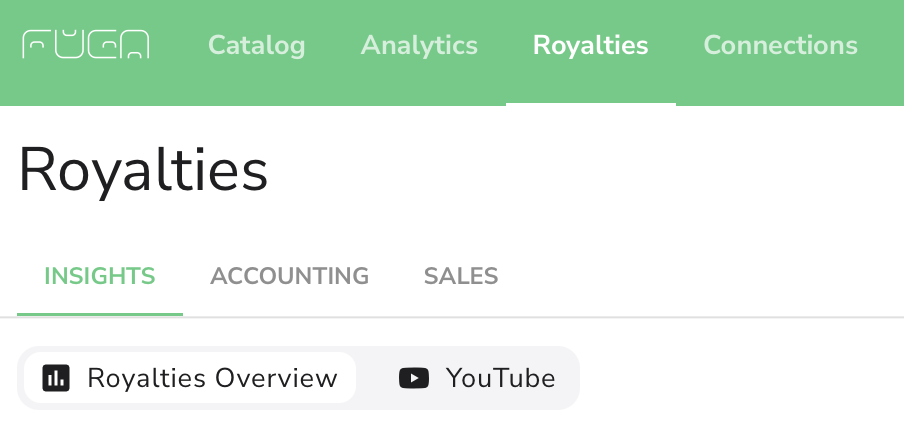Select the Royalties Overview view
The image size is (904, 442).
pyautogui.click(x=190, y=378)
